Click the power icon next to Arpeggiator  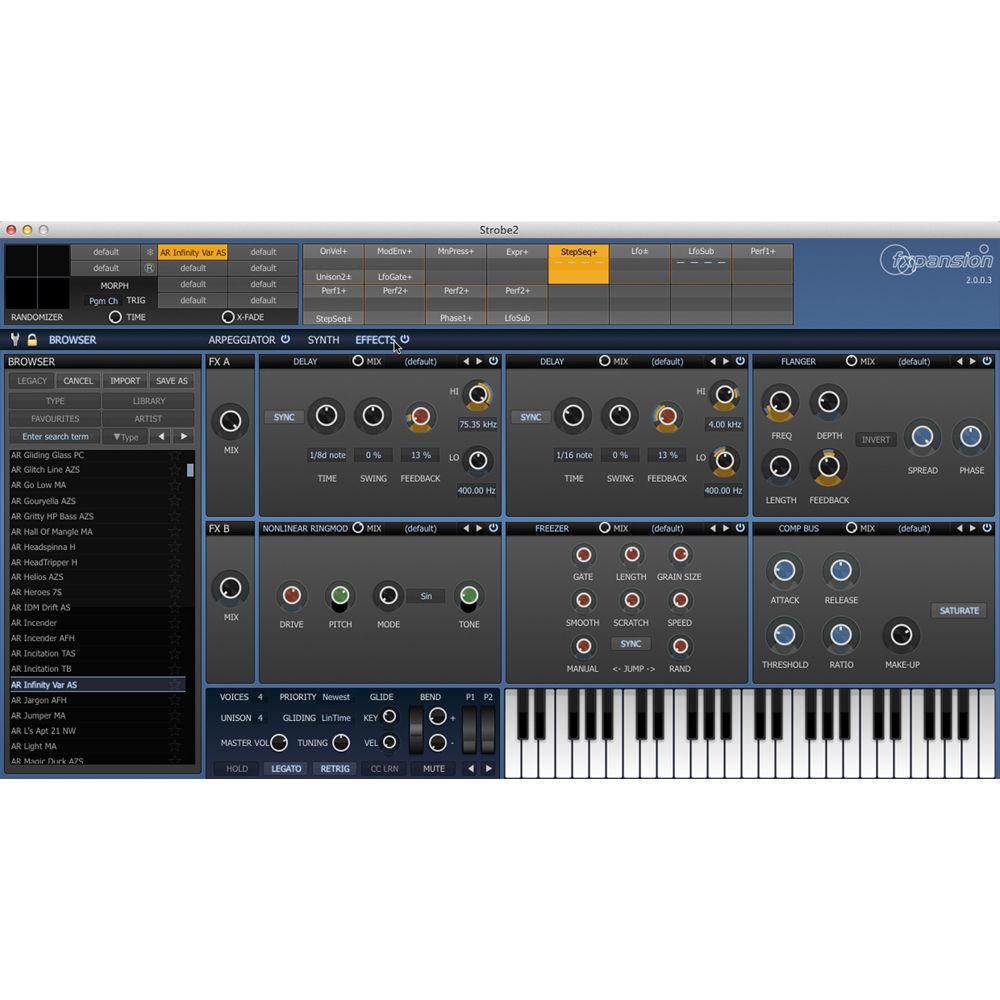coord(287,339)
